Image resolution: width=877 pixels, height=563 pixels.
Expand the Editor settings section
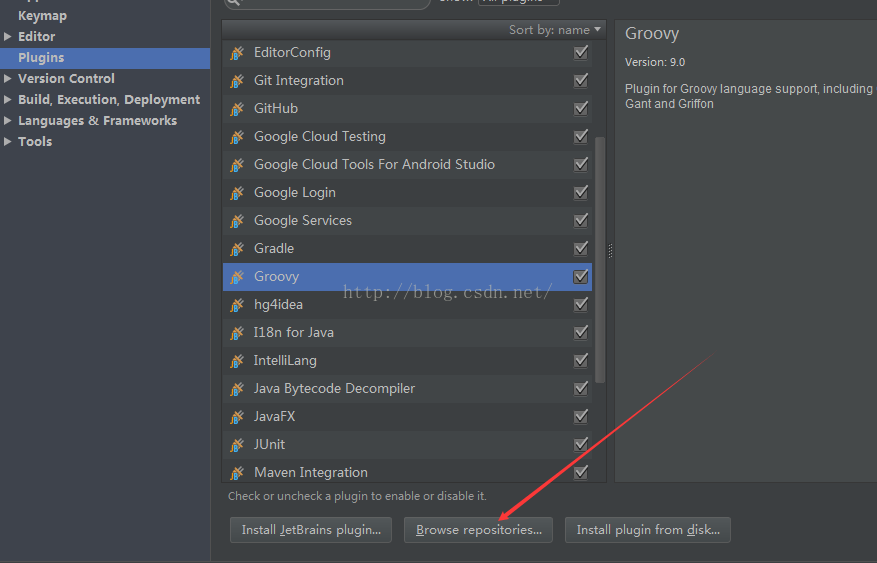(x=7, y=36)
